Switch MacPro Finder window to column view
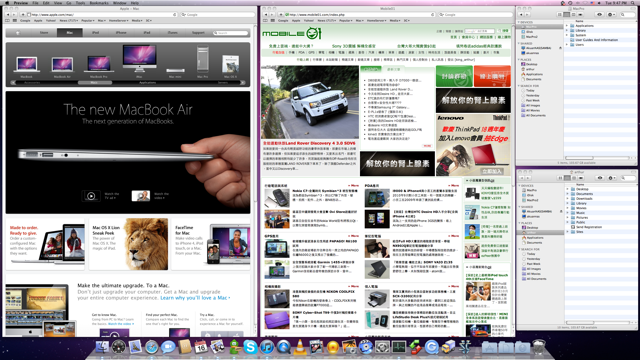Screen dimensions: 640x360 click(573, 14)
